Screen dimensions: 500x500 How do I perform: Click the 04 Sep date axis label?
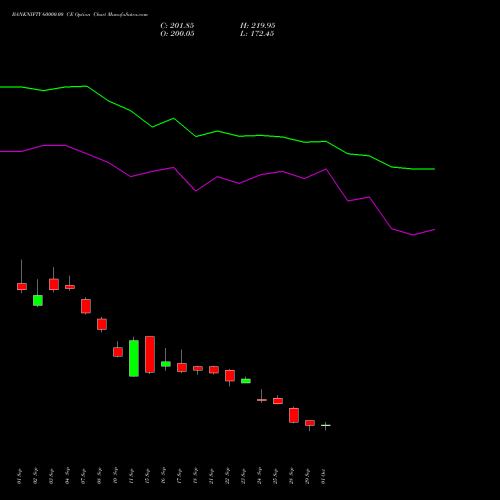67,476
